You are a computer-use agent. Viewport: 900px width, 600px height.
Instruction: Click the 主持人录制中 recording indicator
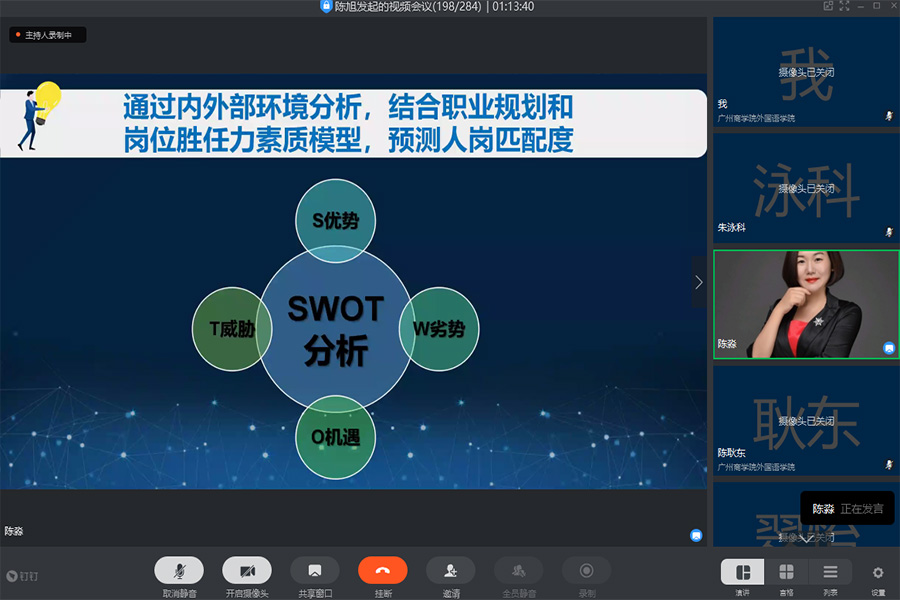48,35
